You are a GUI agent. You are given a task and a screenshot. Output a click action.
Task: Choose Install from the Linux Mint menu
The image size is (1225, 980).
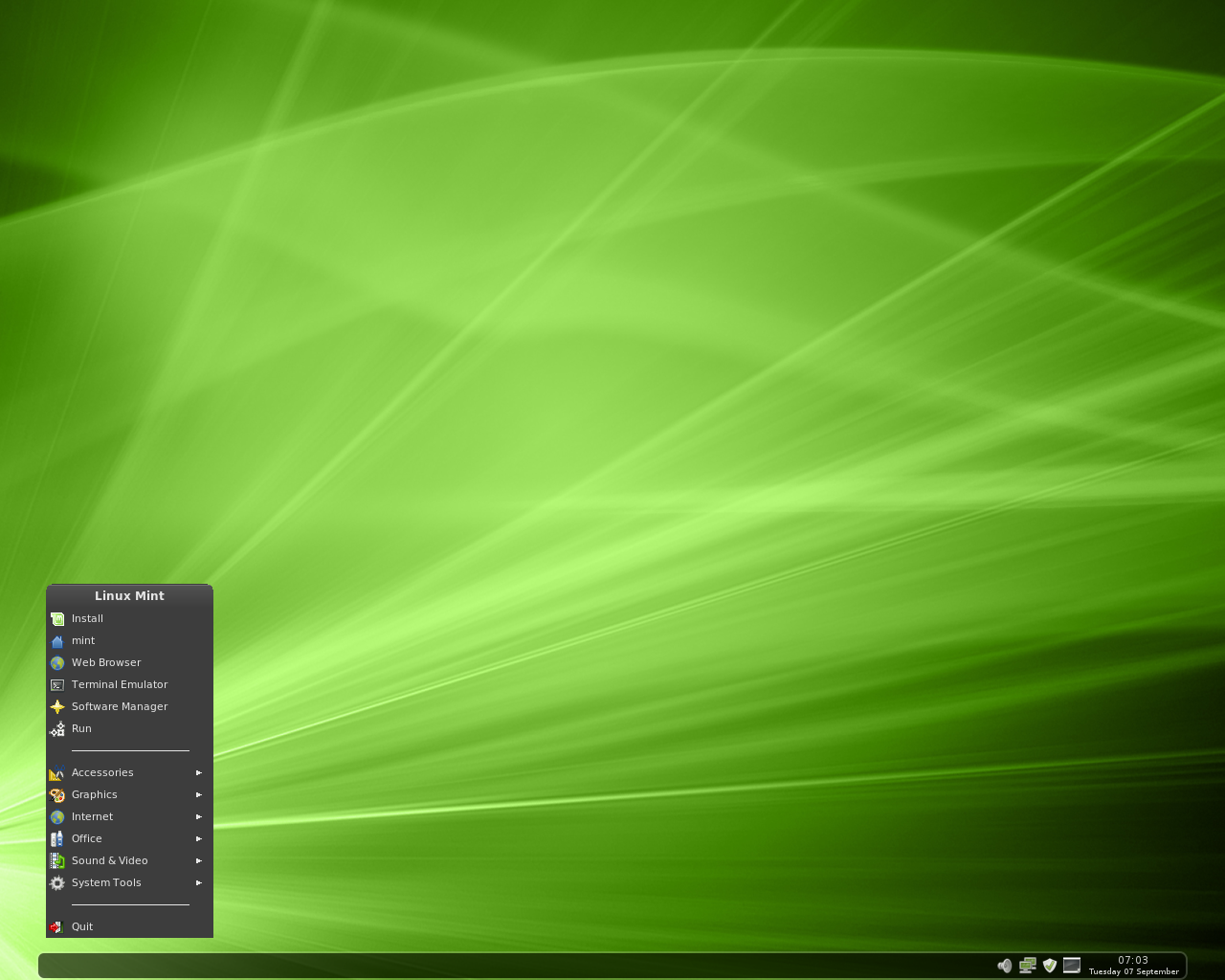129,619
